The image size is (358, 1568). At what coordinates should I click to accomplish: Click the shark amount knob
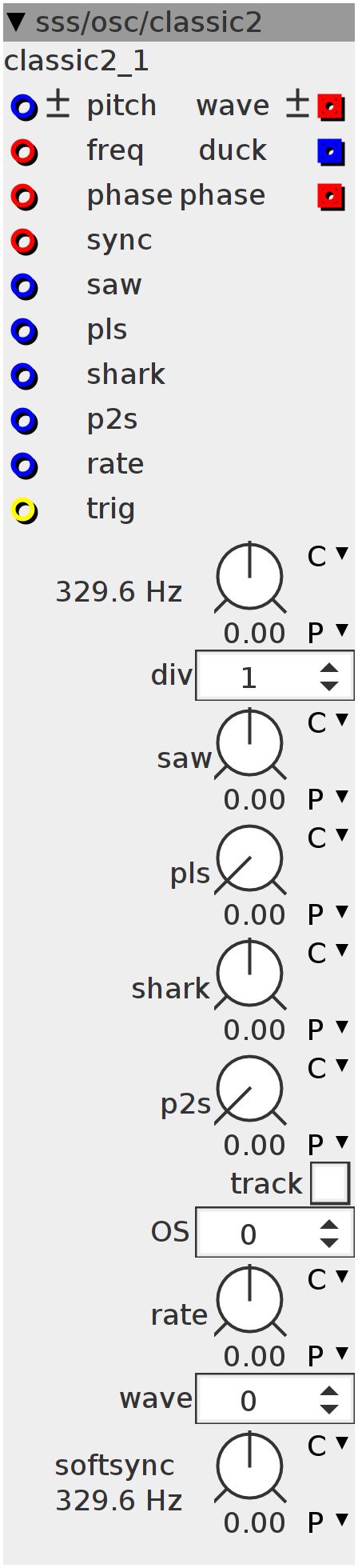[x=250, y=974]
